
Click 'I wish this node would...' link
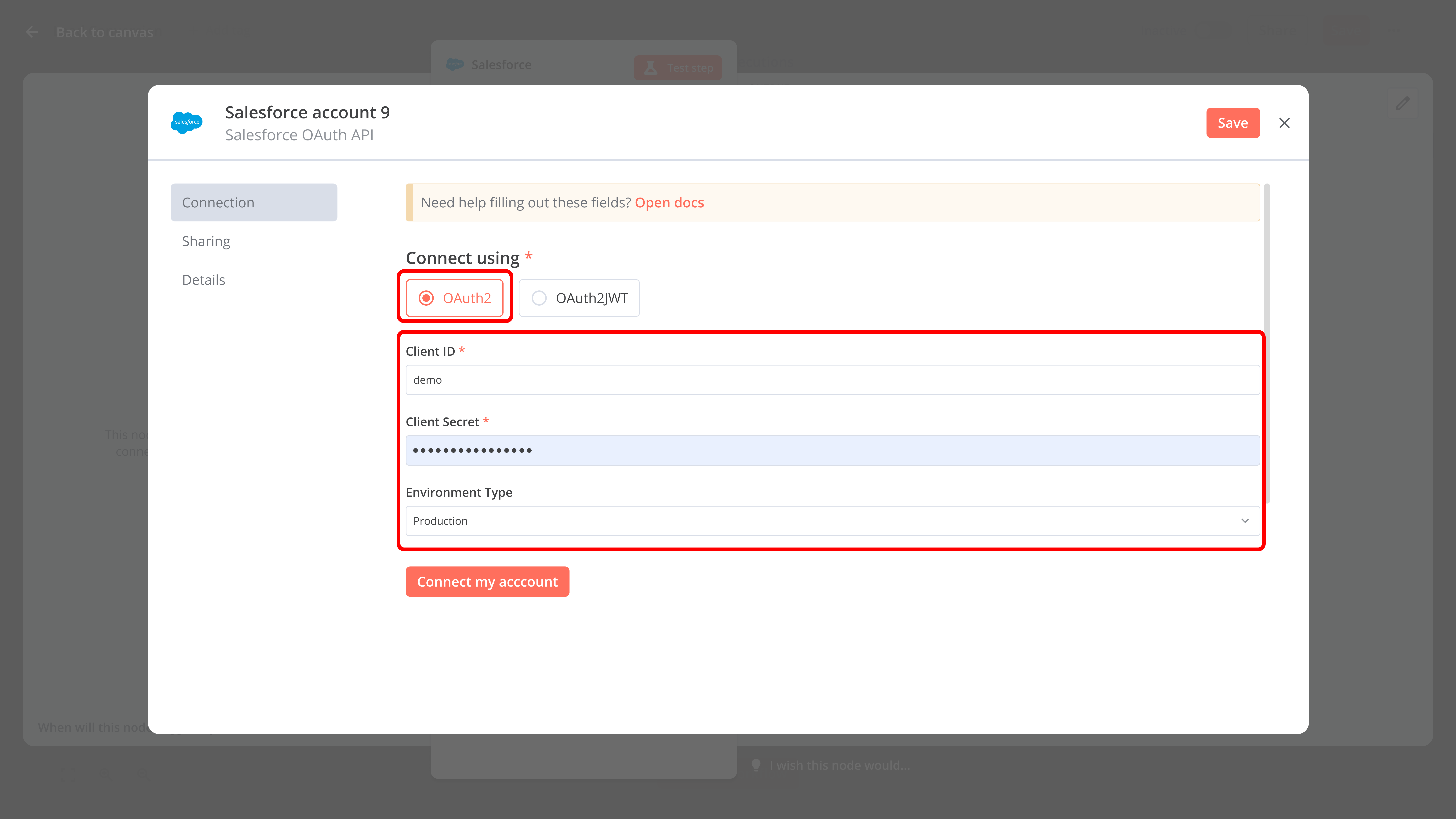[840, 765]
